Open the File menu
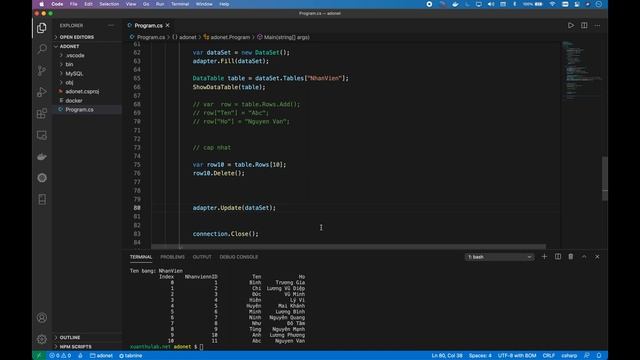Viewport: 640px width, 360px height. 73,4
